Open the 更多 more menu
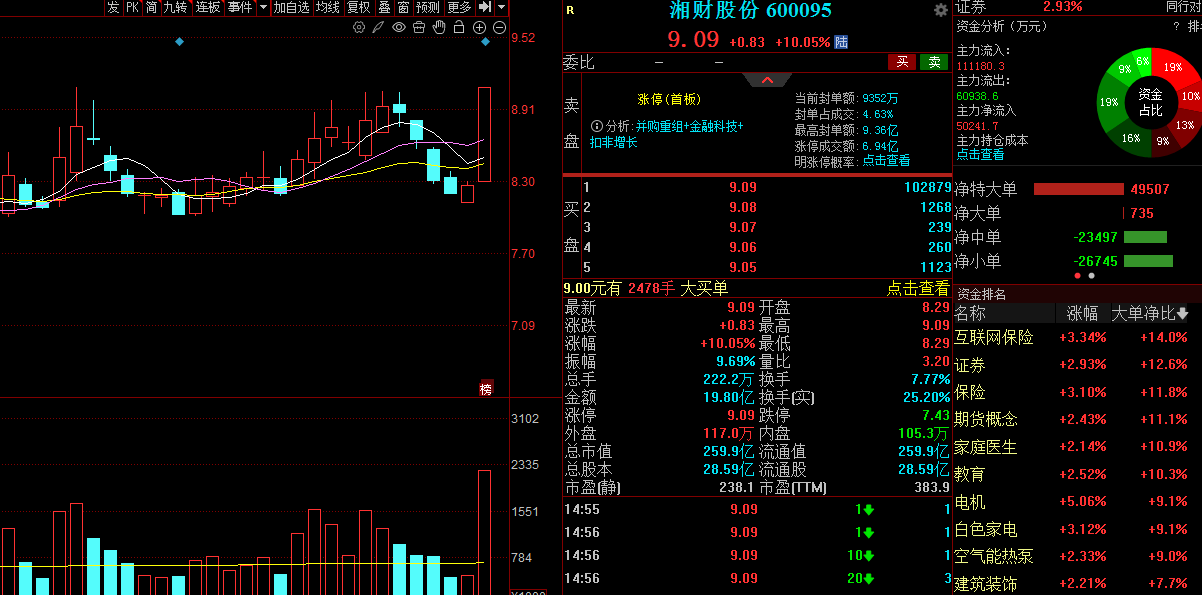Image resolution: width=1202 pixels, height=595 pixels. click(459, 7)
